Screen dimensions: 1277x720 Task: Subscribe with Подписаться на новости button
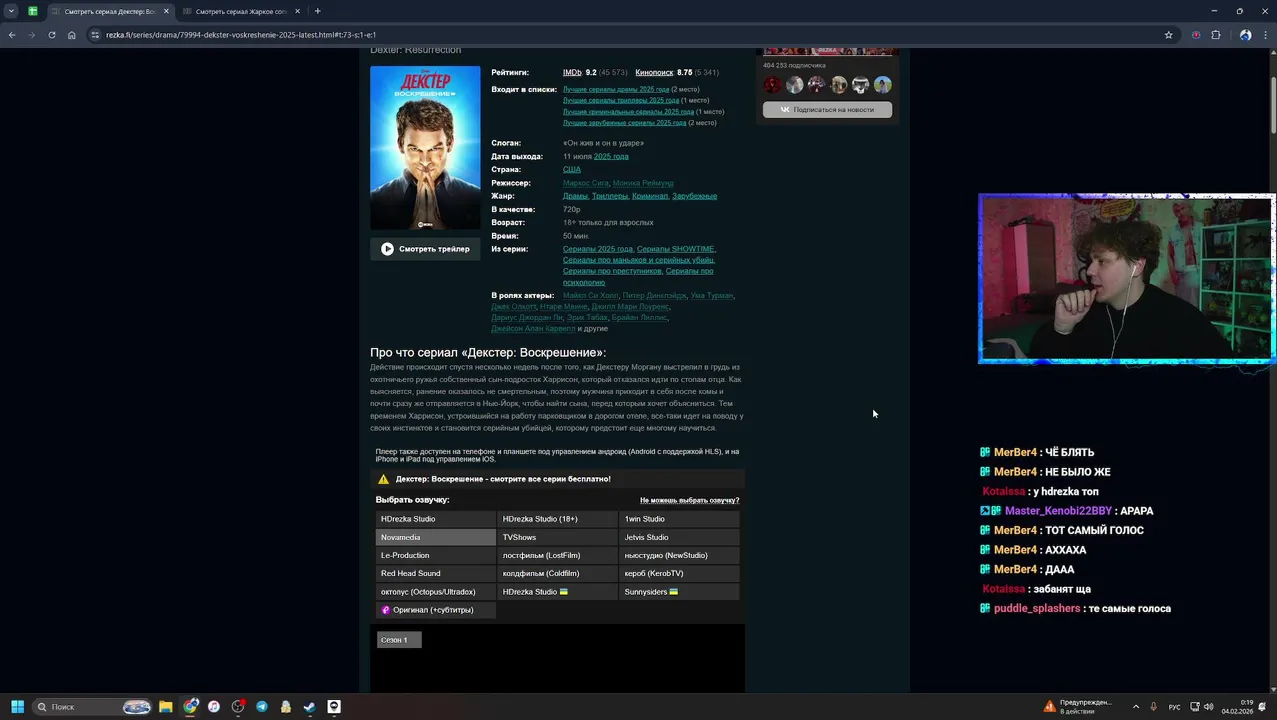click(x=827, y=109)
